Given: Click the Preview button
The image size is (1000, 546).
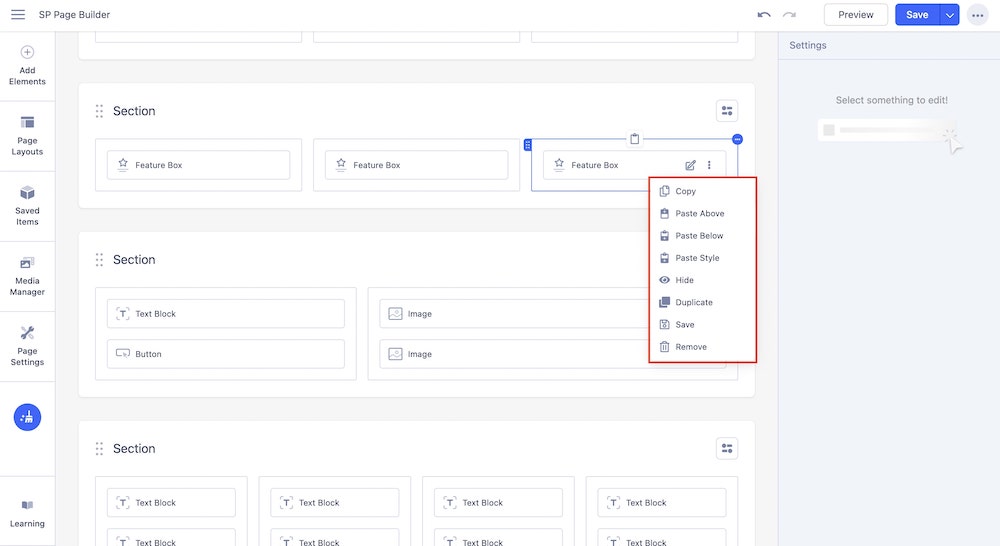Looking at the screenshot, I should pyautogui.click(x=855, y=15).
